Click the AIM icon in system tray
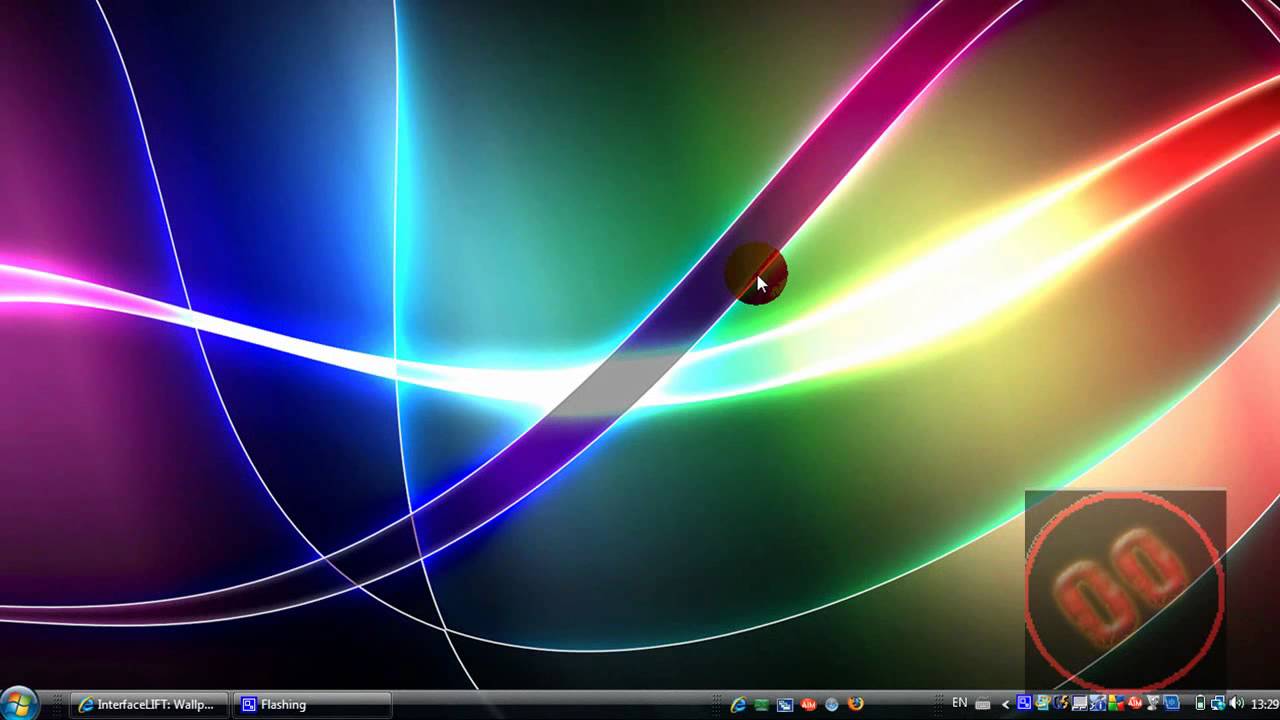1280x720 pixels. [1134, 703]
